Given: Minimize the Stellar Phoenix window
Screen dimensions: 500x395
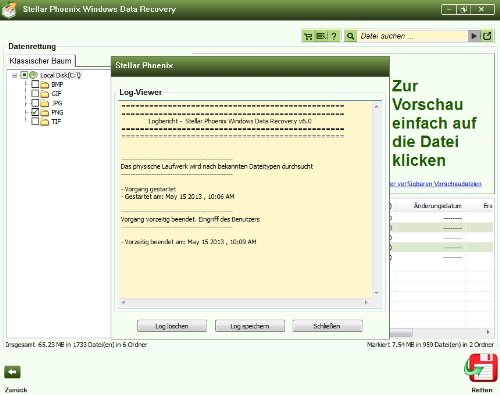Looking at the screenshot, I should click(449, 9).
